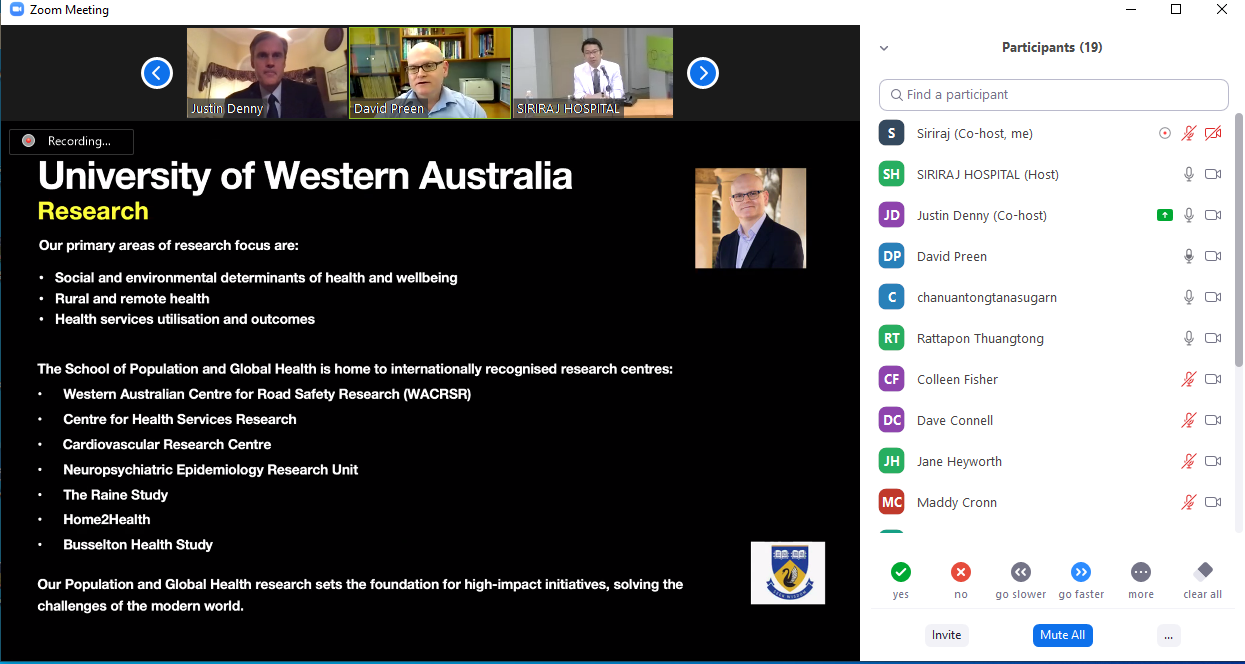The height and width of the screenshot is (664, 1245).
Task: Toggle Siriraj's crossed-out camera icon
Action: coord(1213,133)
